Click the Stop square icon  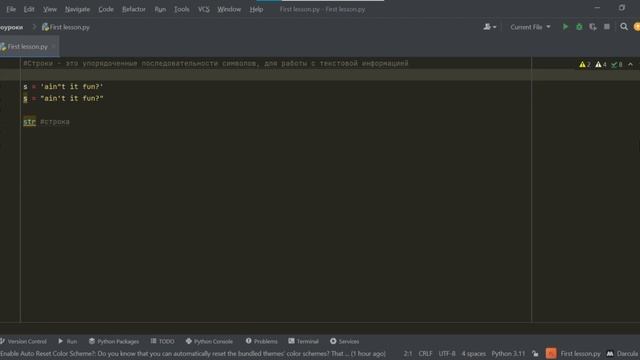[x=607, y=27]
